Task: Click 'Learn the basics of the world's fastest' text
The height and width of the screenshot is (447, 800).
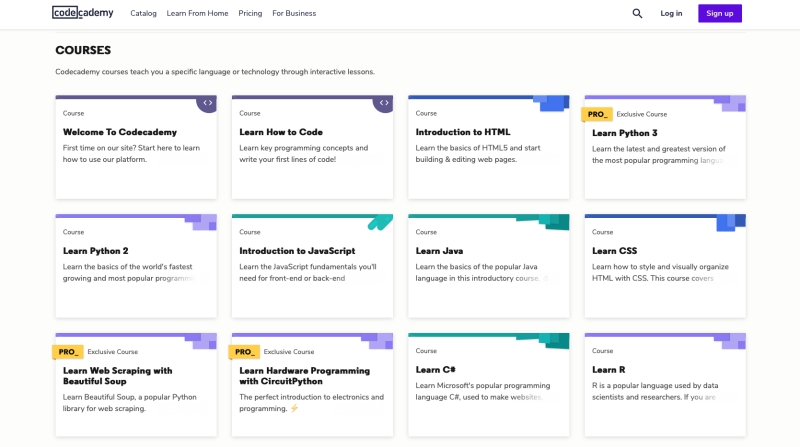Action: click(x=128, y=272)
